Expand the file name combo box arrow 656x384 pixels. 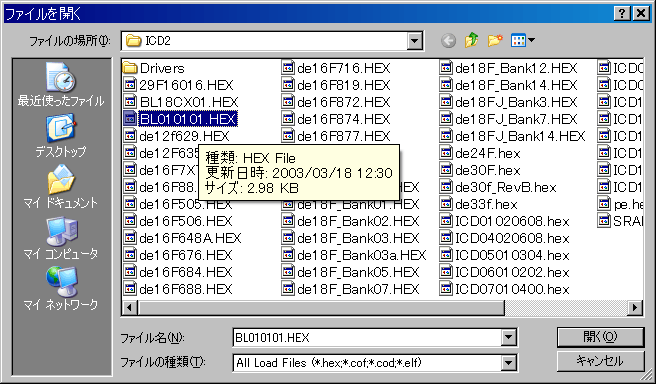[x=508, y=338]
